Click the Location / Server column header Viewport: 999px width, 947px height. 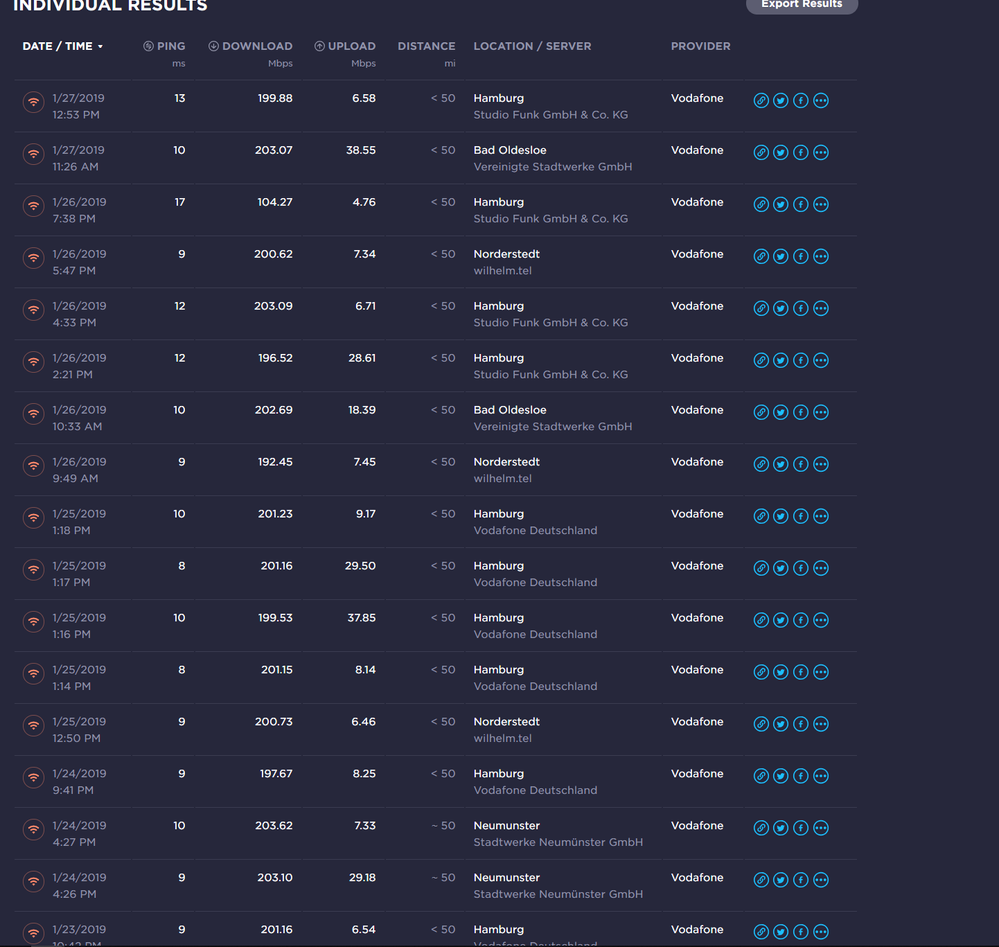click(532, 47)
